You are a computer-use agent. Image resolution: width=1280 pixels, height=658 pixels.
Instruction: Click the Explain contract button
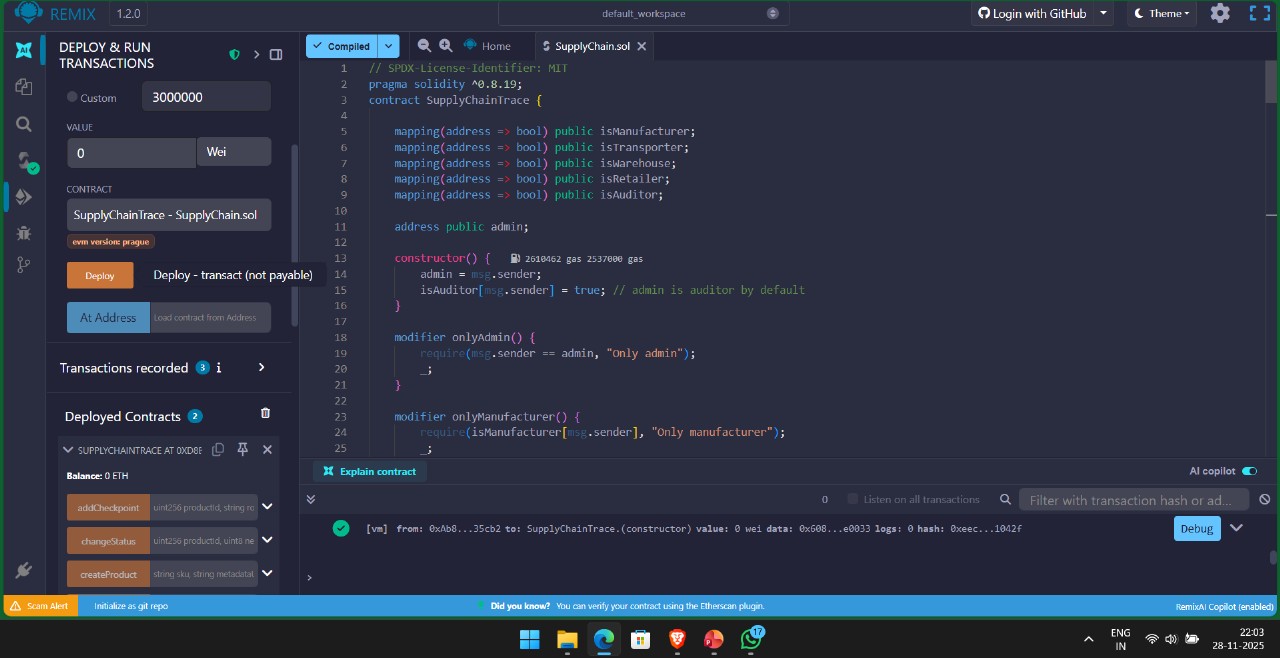[x=371, y=471]
